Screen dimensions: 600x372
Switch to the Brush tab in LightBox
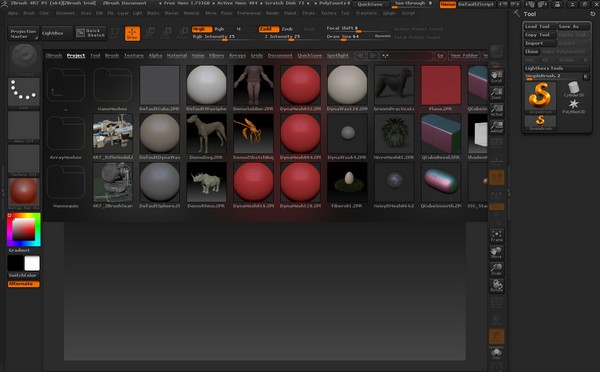[x=112, y=55]
